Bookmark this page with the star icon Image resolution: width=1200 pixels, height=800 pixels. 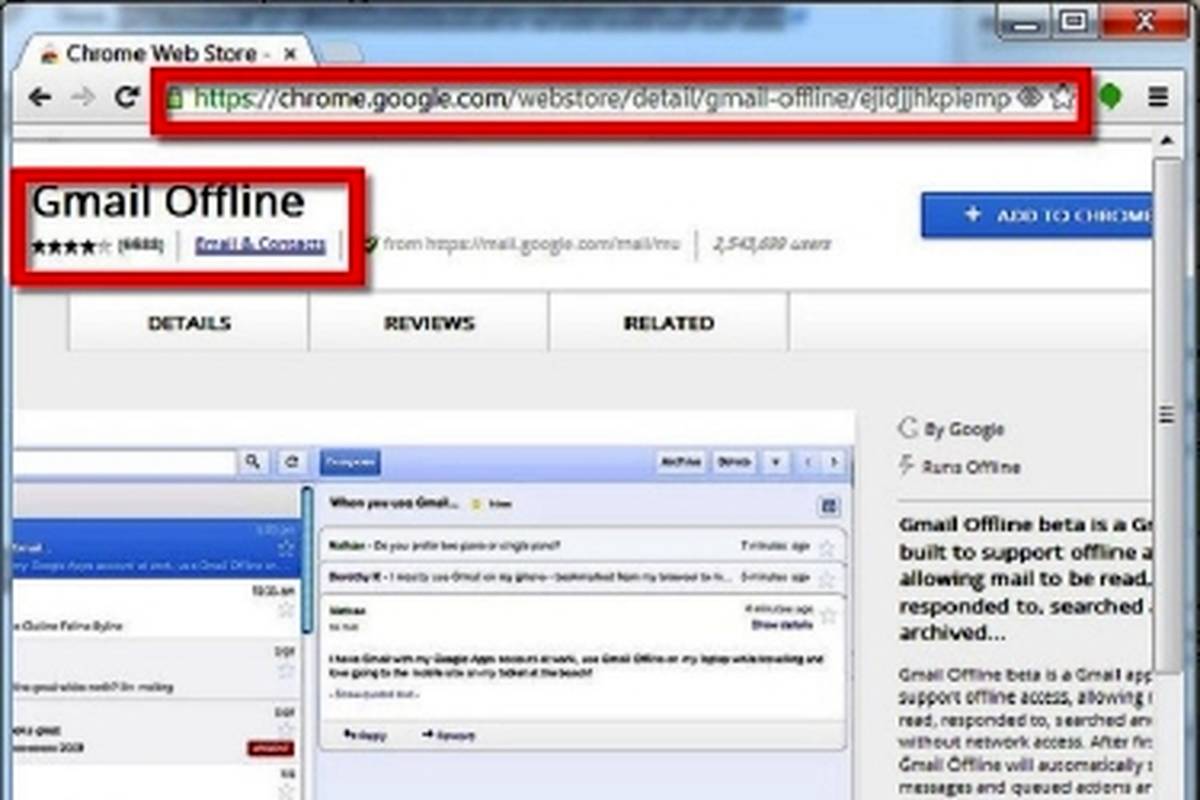coord(1061,97)
